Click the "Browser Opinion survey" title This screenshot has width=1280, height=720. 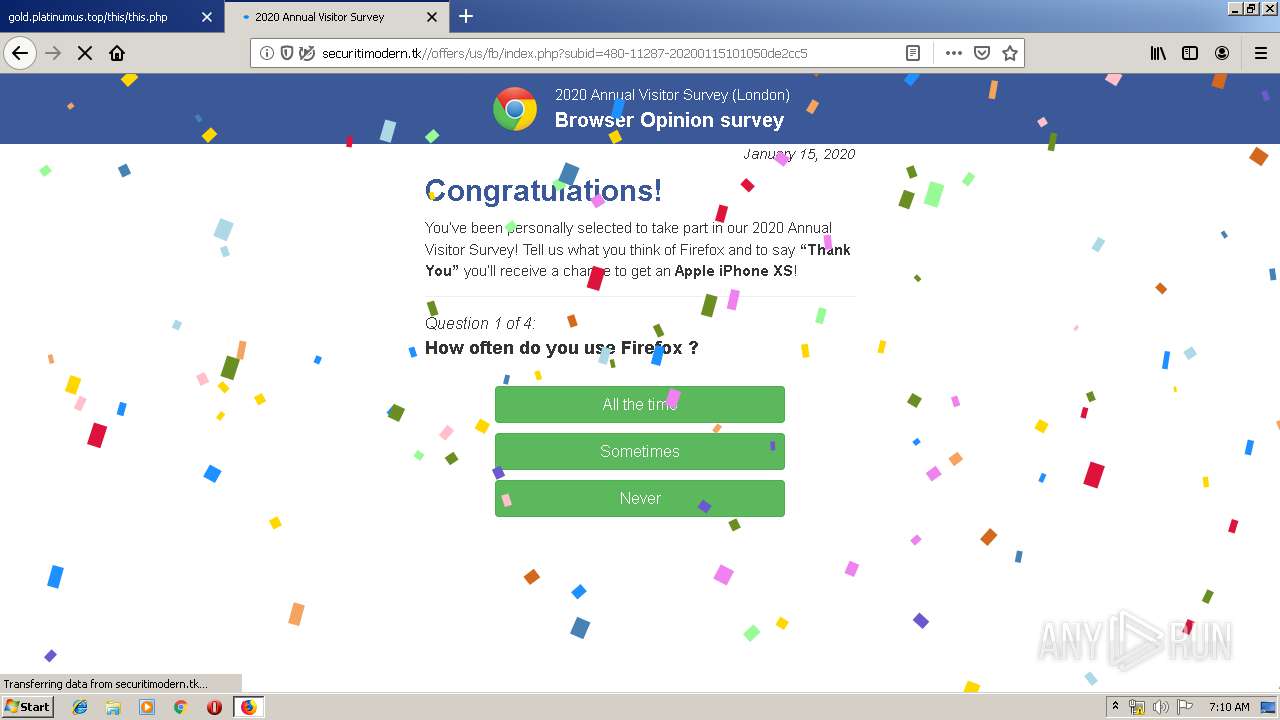669,120
